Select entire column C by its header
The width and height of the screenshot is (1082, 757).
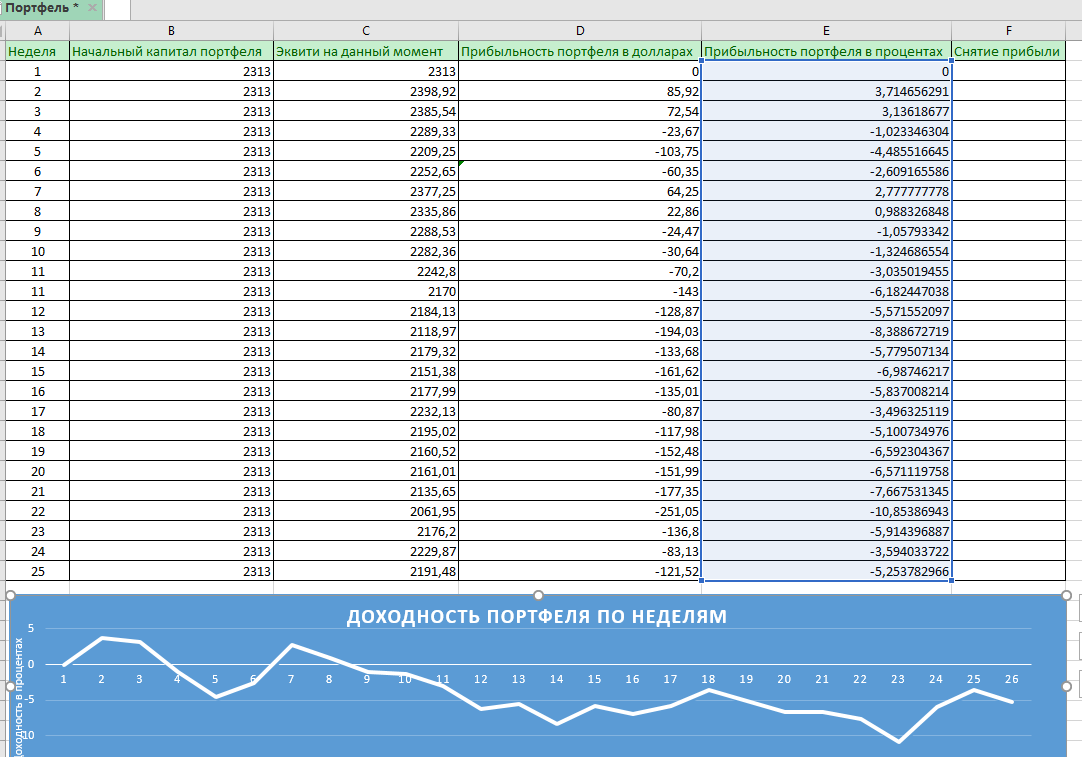coord(365,31)
